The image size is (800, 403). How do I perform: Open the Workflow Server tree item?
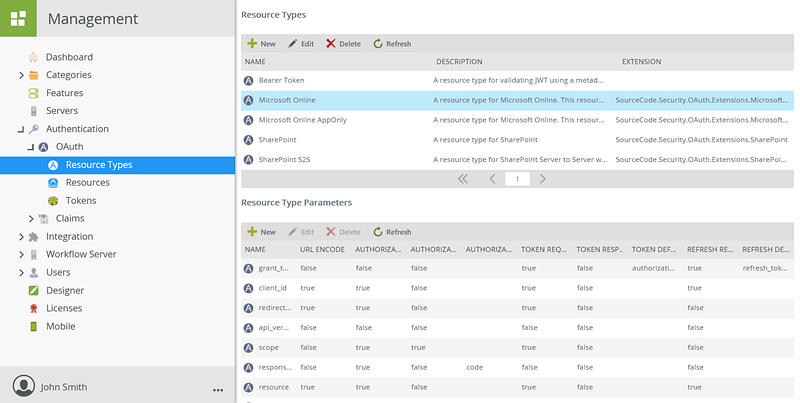coord(81,255)
